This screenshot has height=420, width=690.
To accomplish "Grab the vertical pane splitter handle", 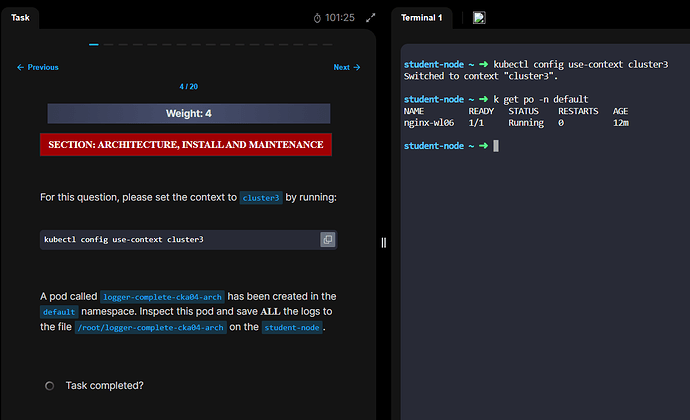I will tap(383, 243).
